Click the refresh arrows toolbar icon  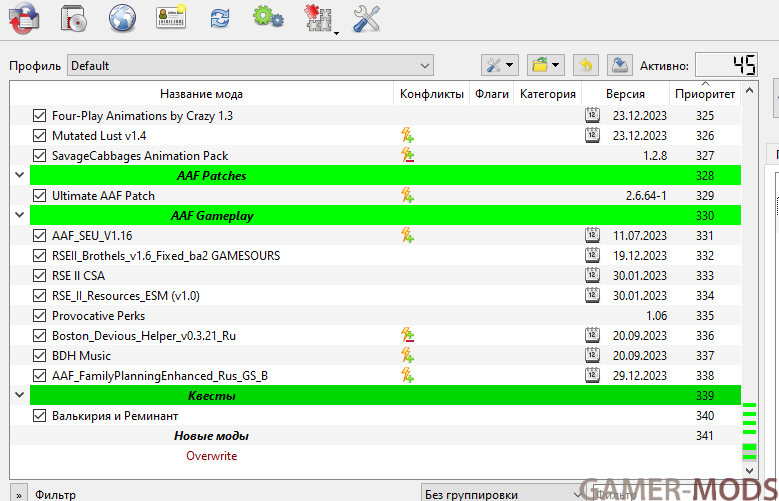220,19
